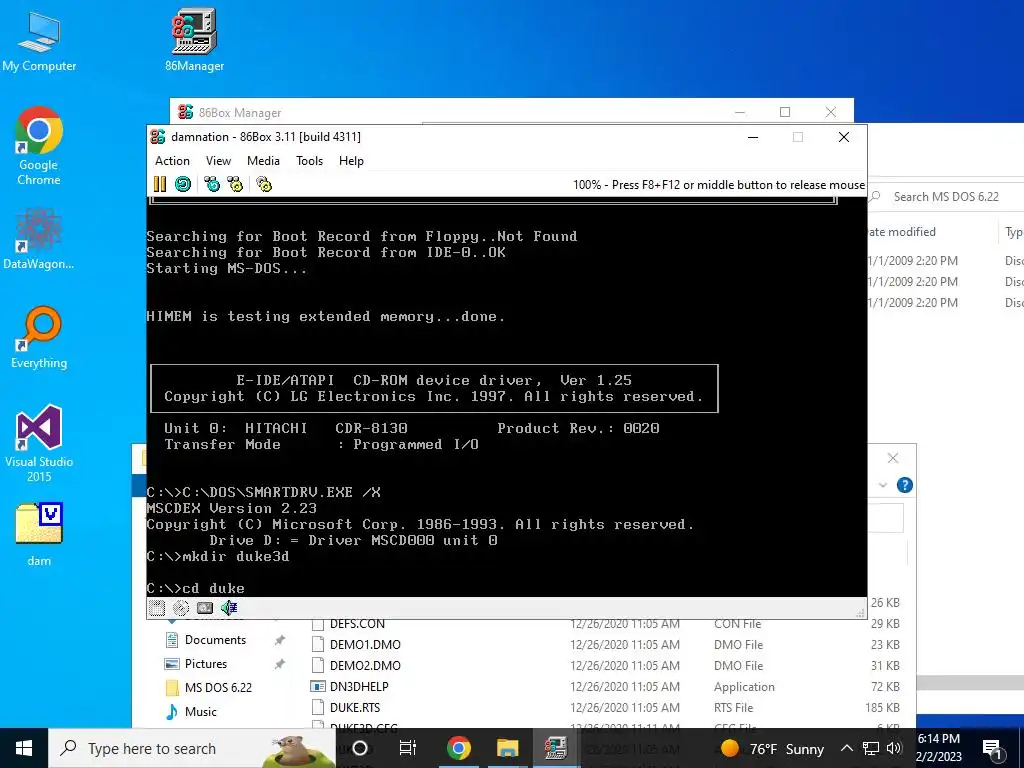Open 86Box Settings toolbar icon

264,184
